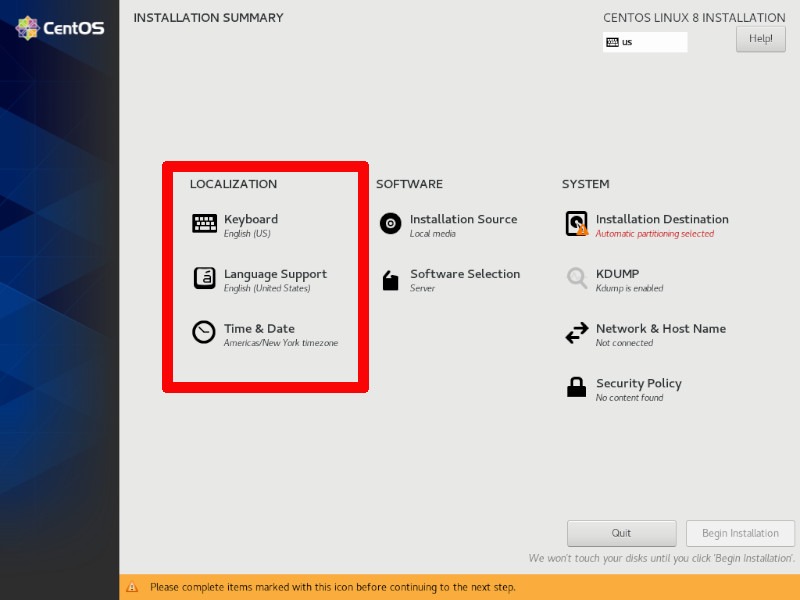Click the 'Kdump is enabled' status text
This screenshot has width=800, height=600.
pyautogui.click(x=631, y=289)
